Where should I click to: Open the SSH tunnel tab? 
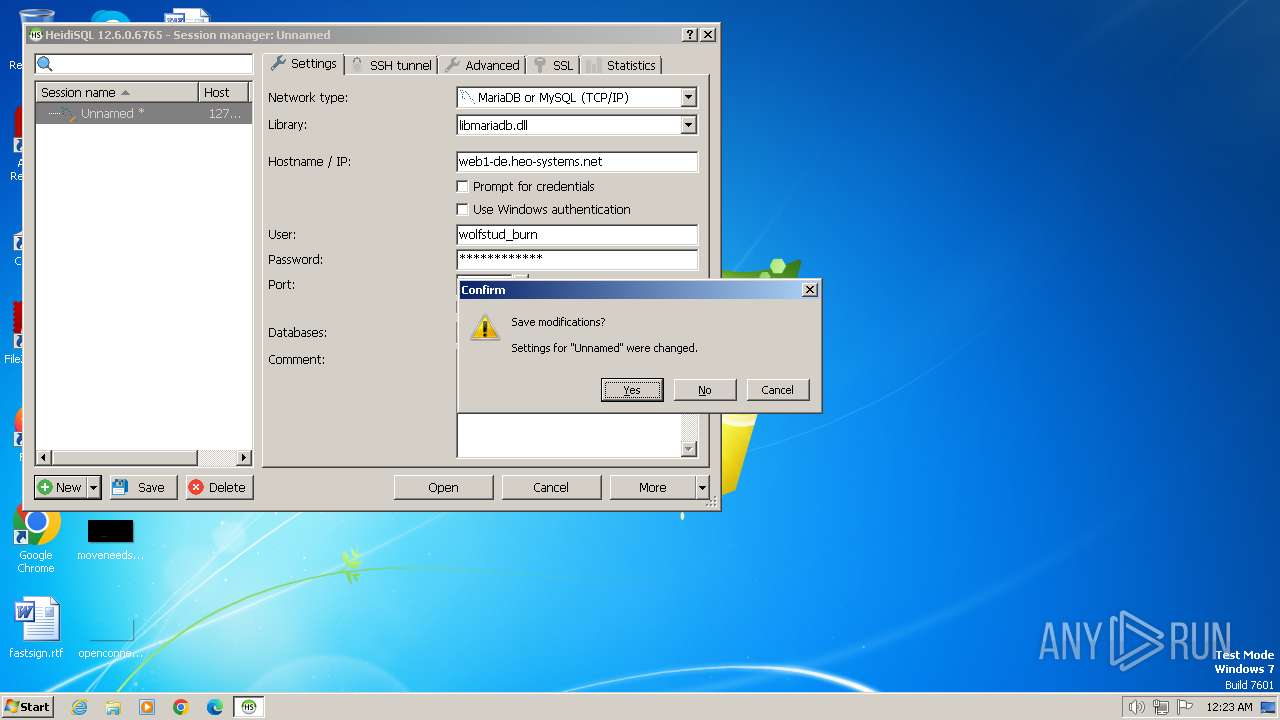click(391, 65)
